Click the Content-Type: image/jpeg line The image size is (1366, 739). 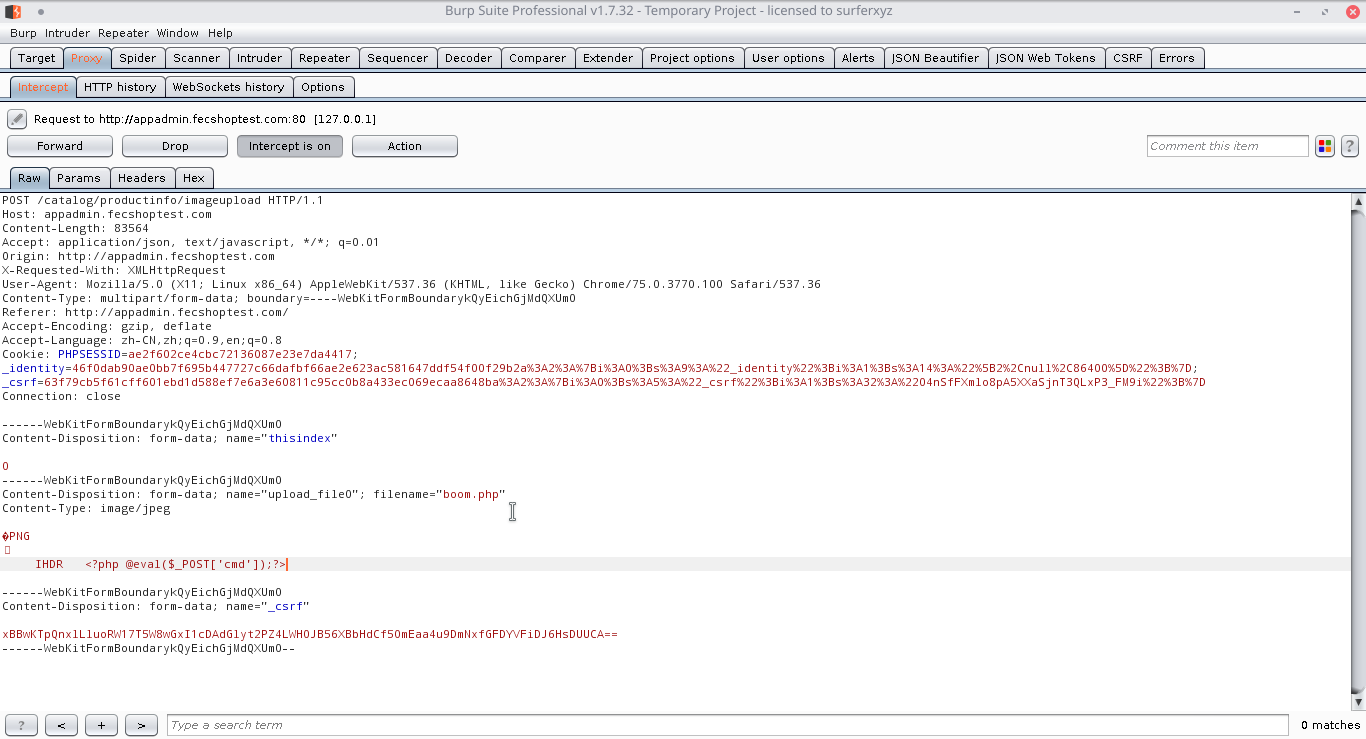[86, 508]
